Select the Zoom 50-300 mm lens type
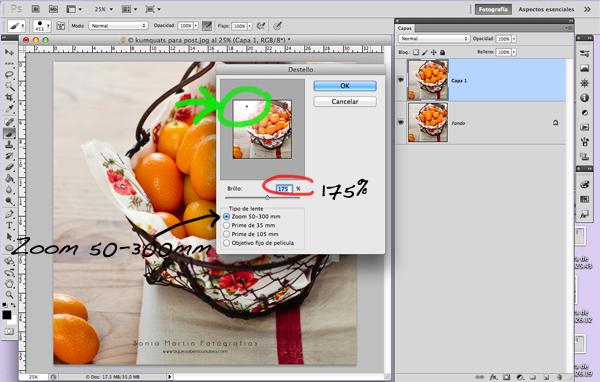 [227, 216]
